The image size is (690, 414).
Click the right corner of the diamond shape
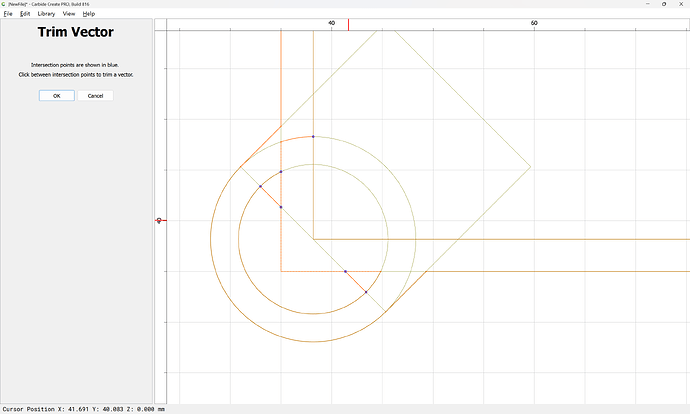click(x=531, y=167)
